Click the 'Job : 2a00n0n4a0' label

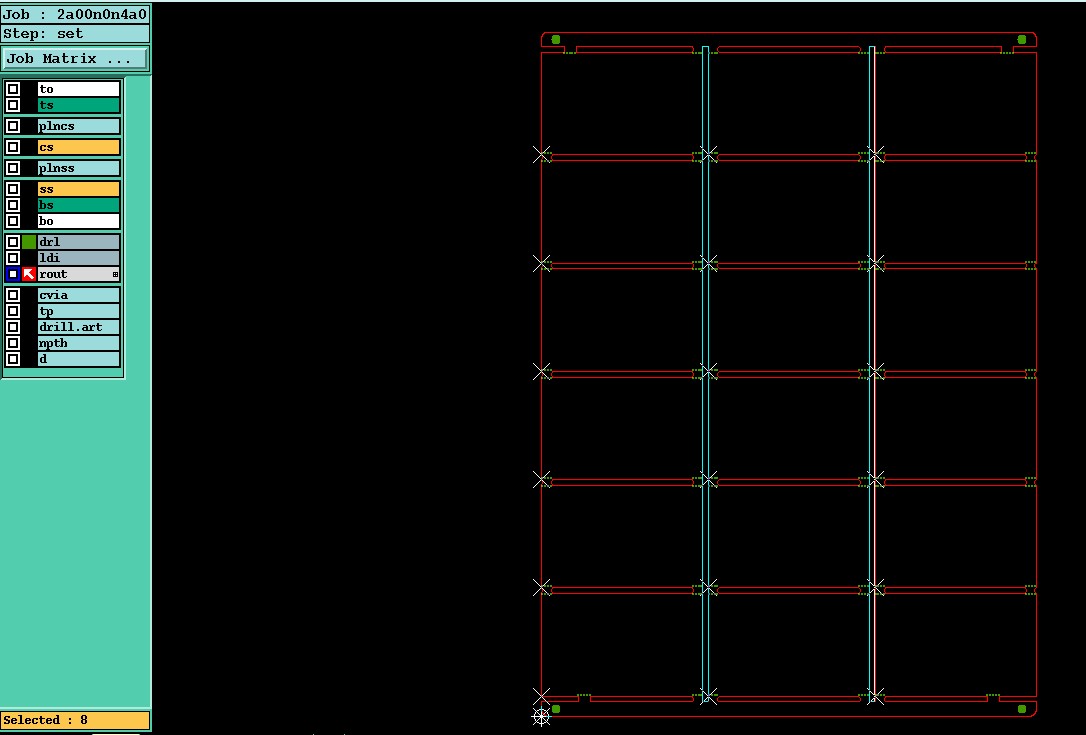pyautogui.click(x=75, y=15)
